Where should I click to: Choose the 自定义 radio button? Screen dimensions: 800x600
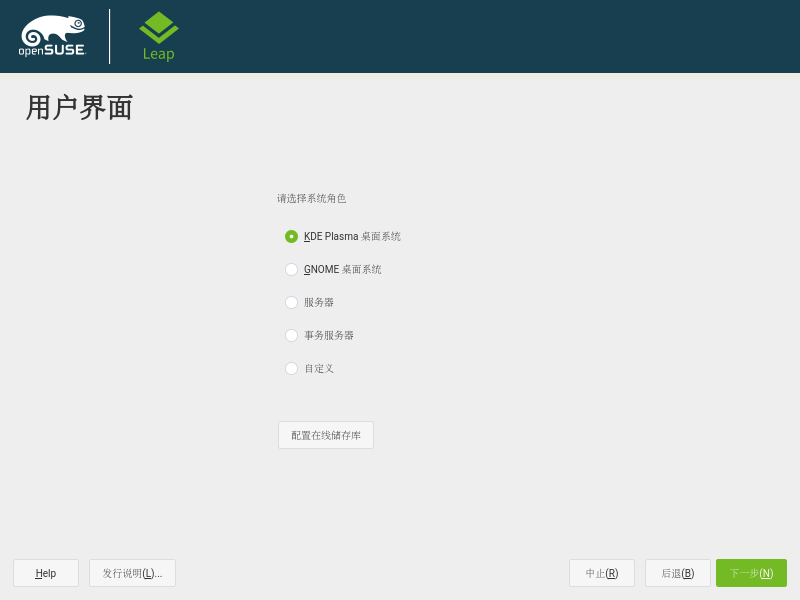click(x=291, y=369)
